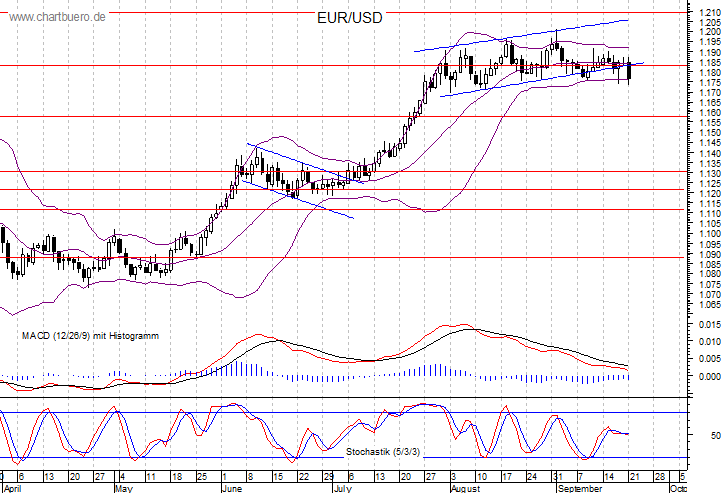This screenshot has height=493, width=723.
Task: Click the August month label
Action: pos(467,489)
